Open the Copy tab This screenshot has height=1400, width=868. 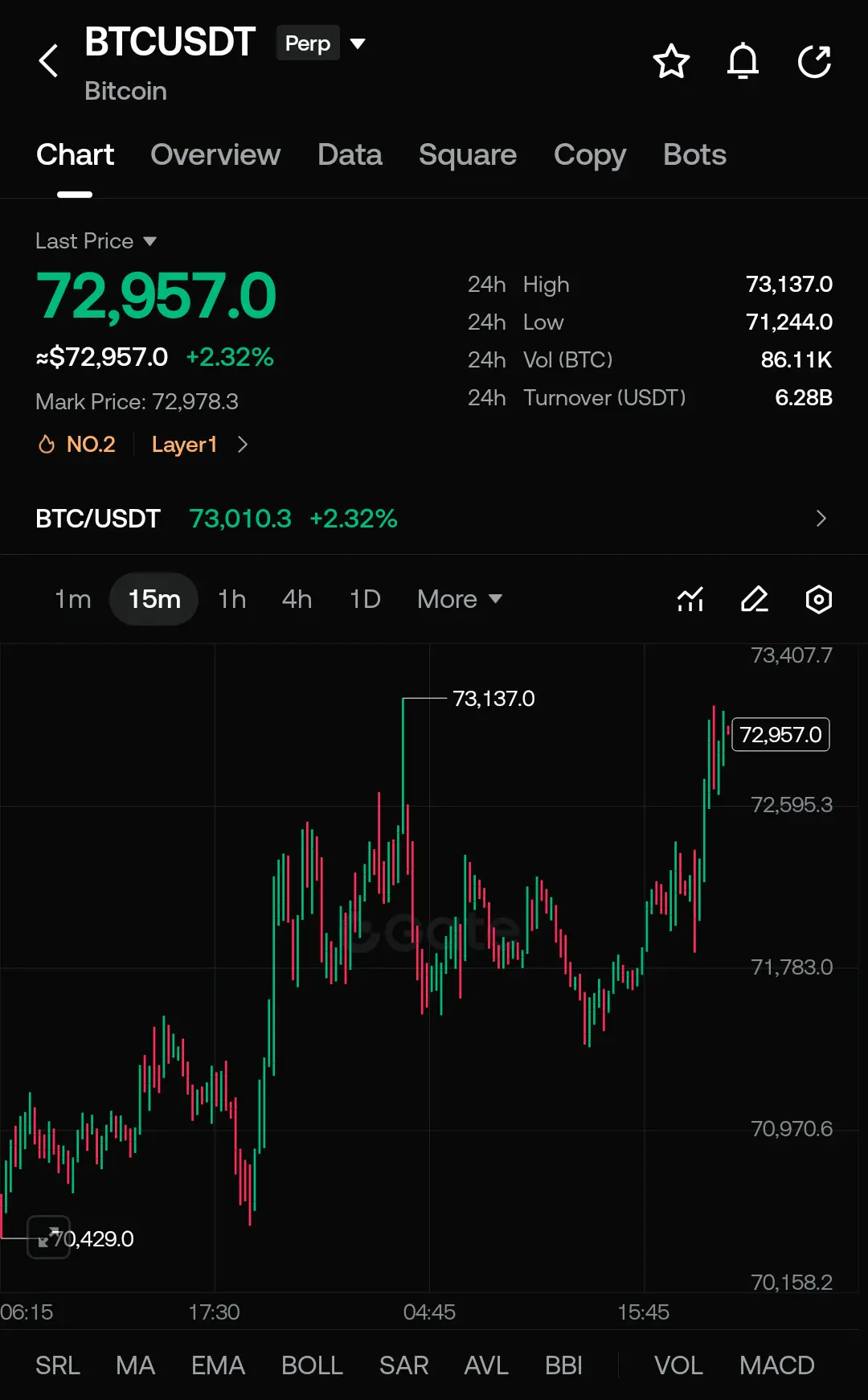tap(590, 154)
